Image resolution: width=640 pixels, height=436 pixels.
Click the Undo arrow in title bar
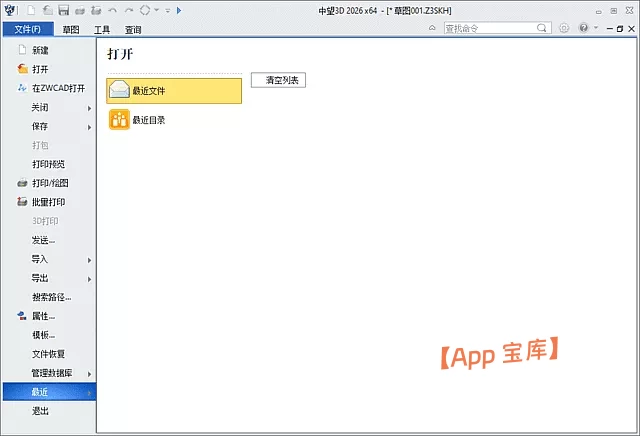point(112,10)
